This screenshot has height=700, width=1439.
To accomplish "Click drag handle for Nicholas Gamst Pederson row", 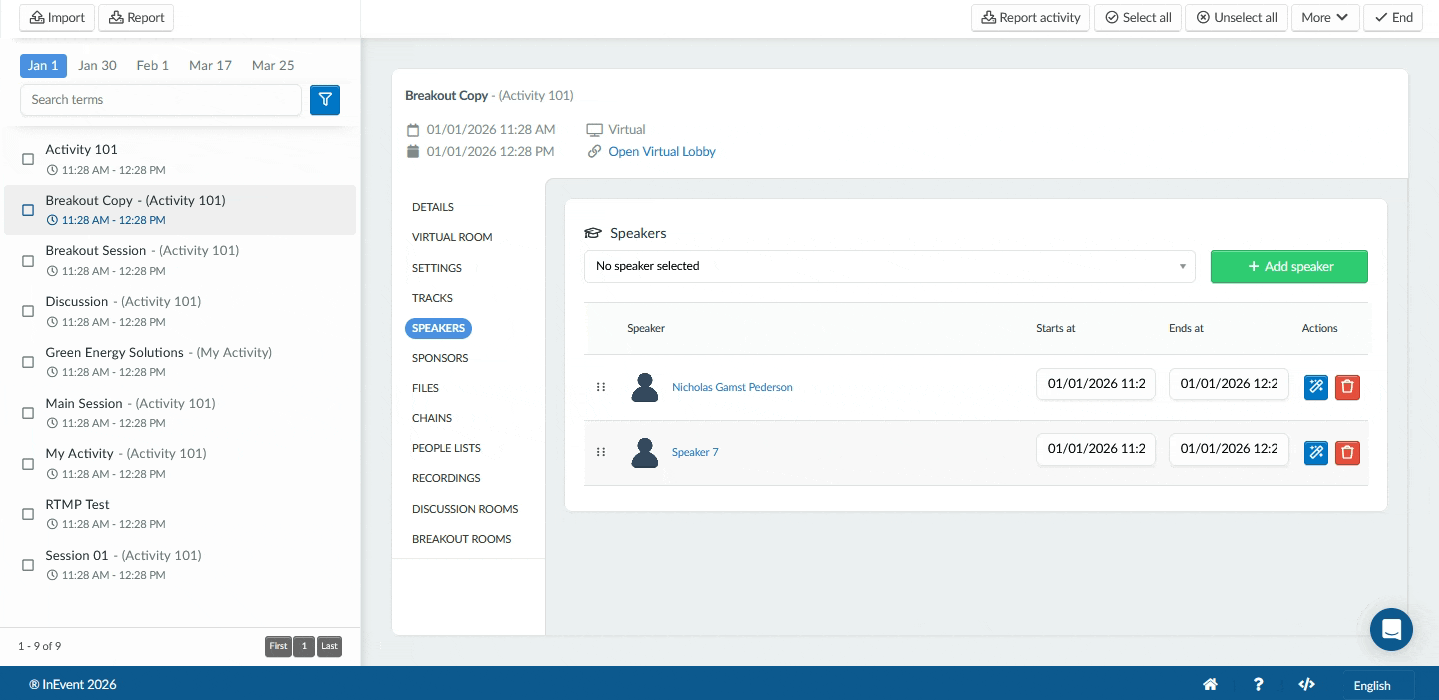I will [601, 387].
